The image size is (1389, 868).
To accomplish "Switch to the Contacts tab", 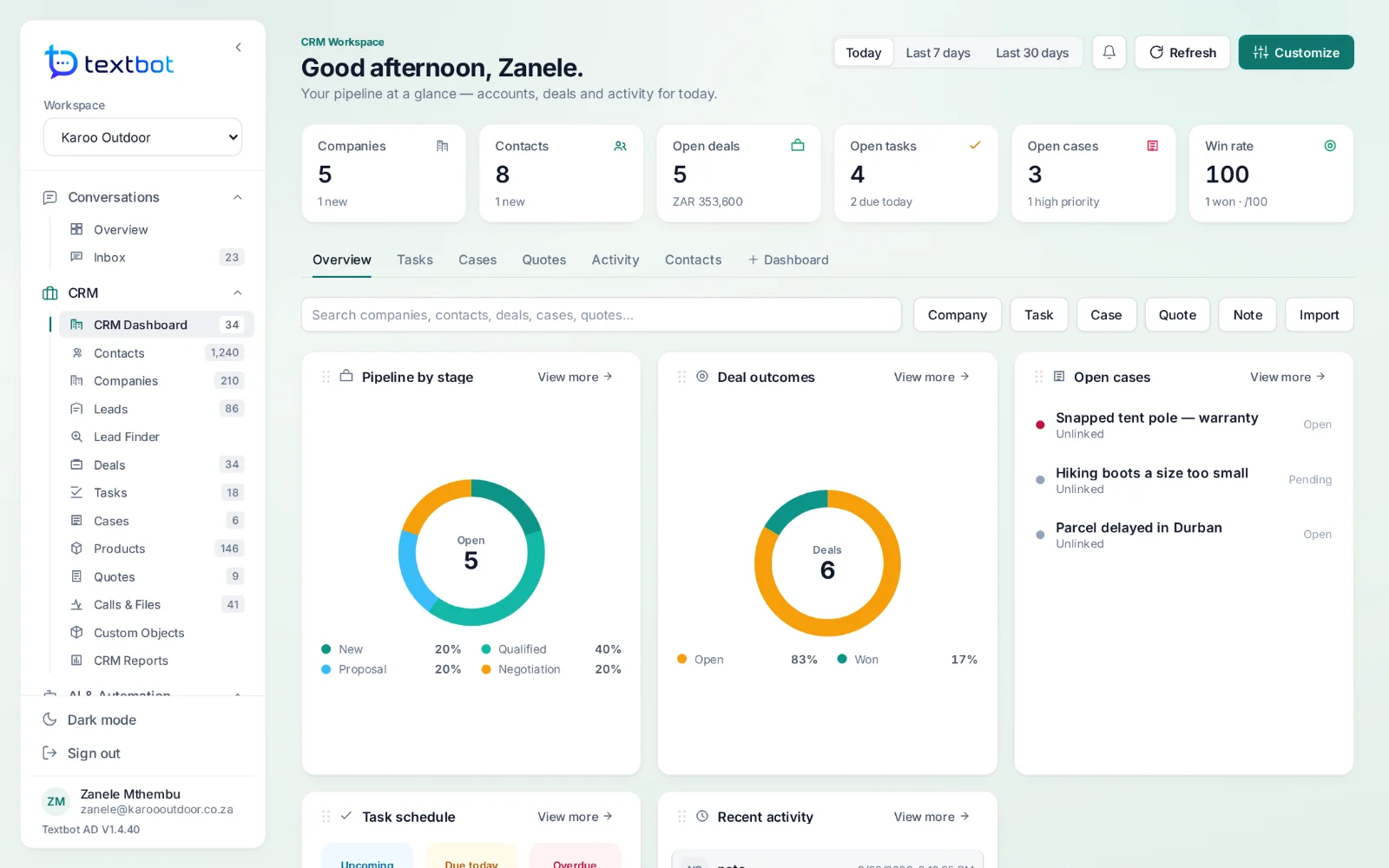I will coord(693,260).
